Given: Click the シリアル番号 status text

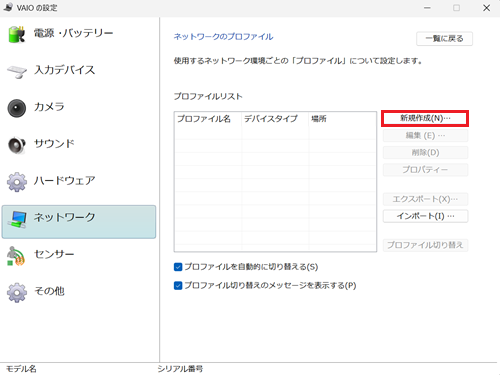Looking at the screenshot, I should (180, 369).
